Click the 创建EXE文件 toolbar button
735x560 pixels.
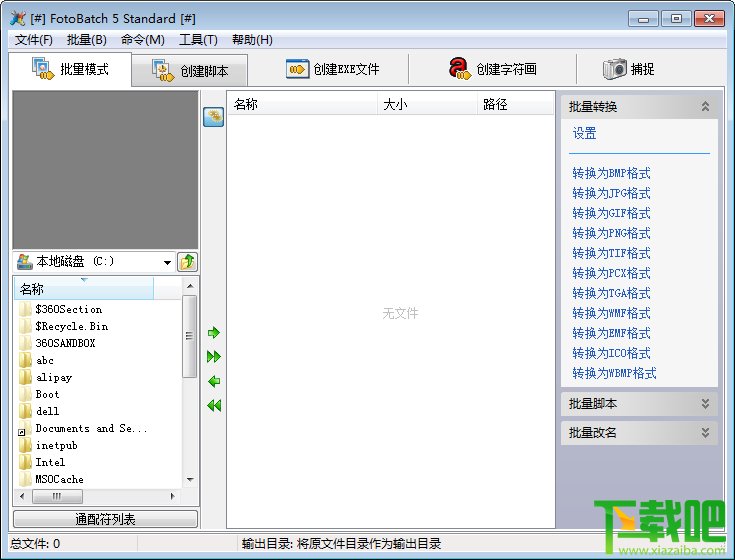point(332,69)
